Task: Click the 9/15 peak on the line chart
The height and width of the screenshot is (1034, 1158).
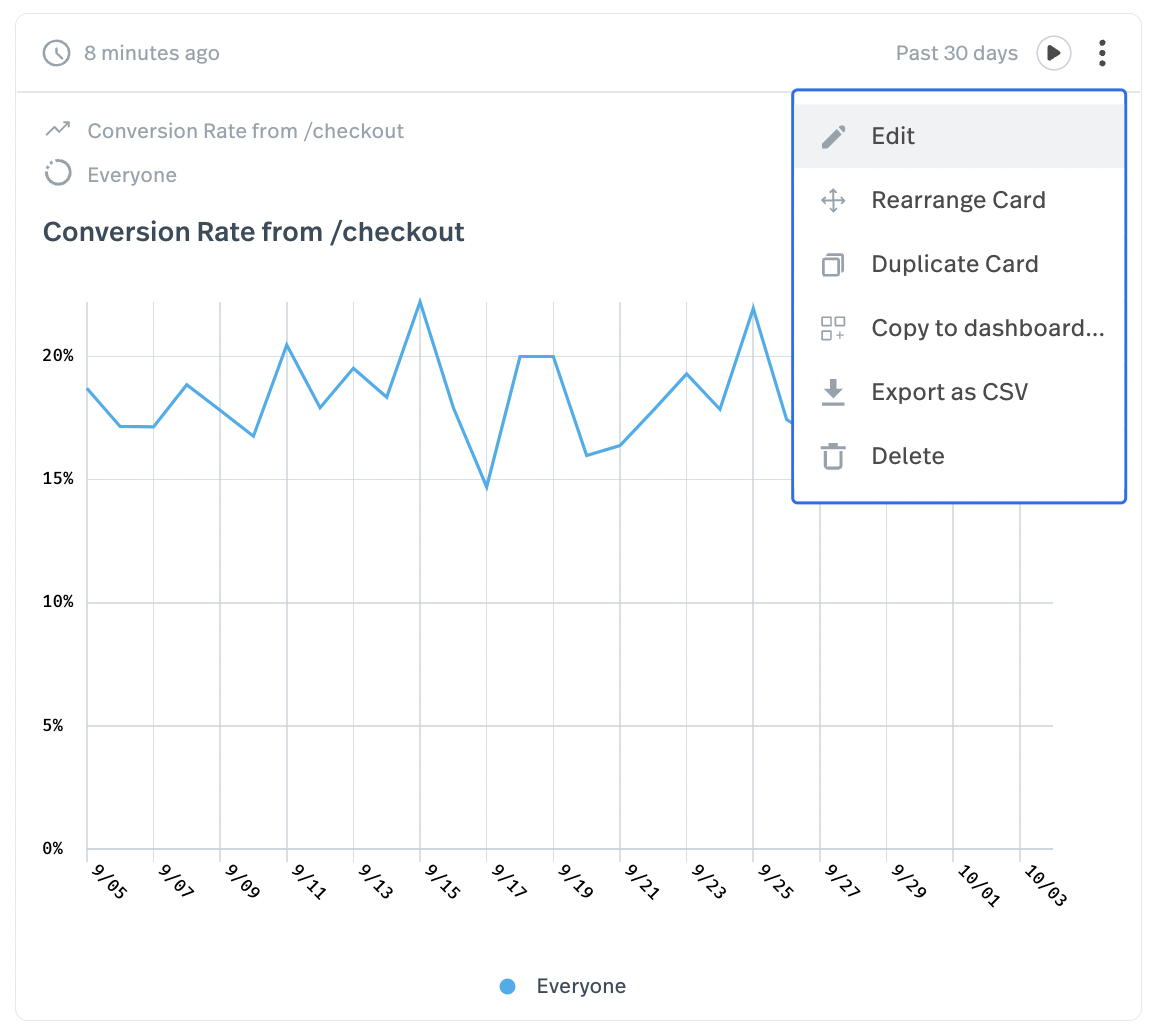Action: point(420,301)
